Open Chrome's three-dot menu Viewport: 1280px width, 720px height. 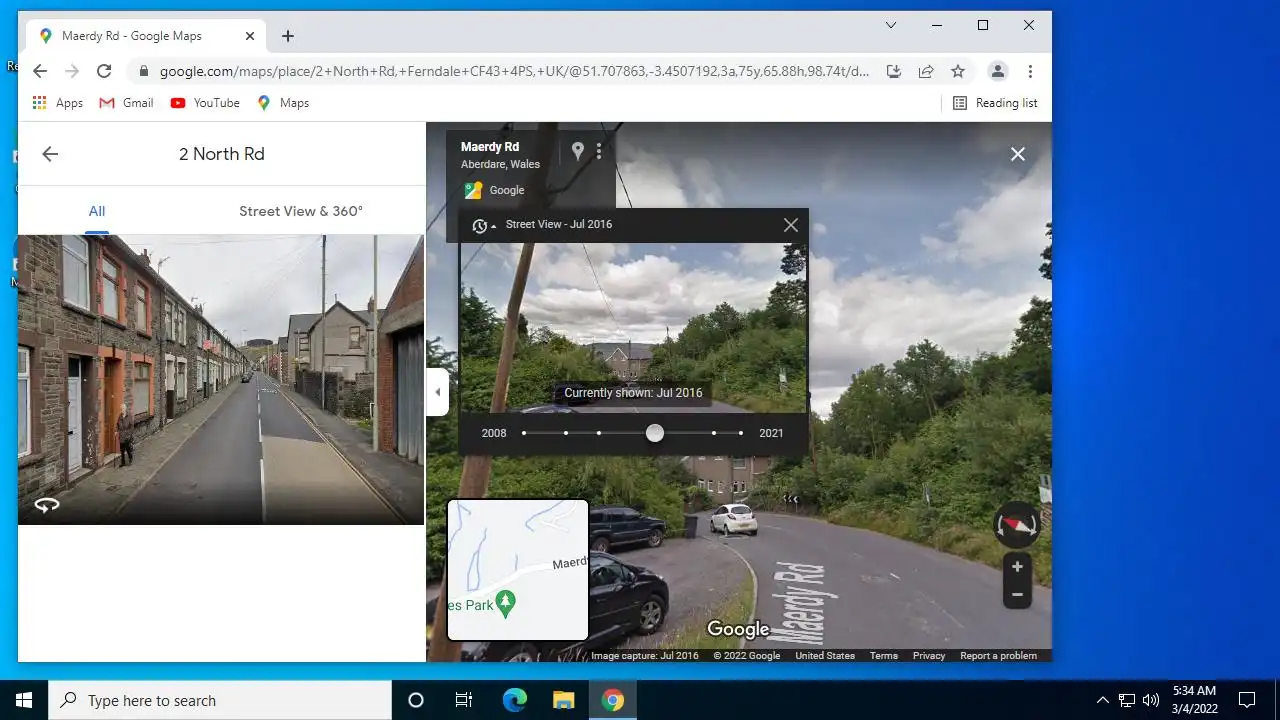[1030, 71]
